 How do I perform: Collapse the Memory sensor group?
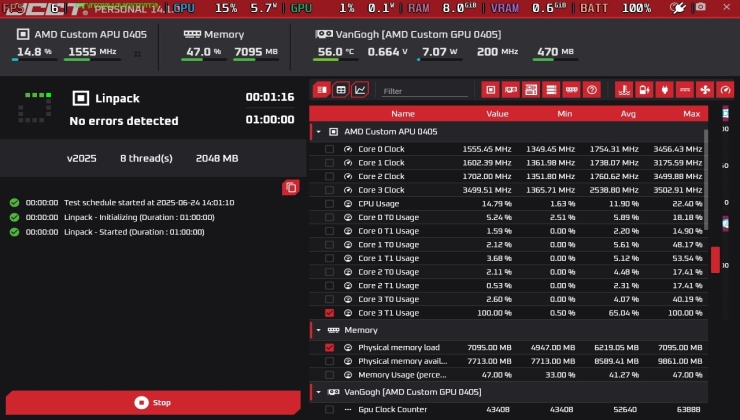319,330
